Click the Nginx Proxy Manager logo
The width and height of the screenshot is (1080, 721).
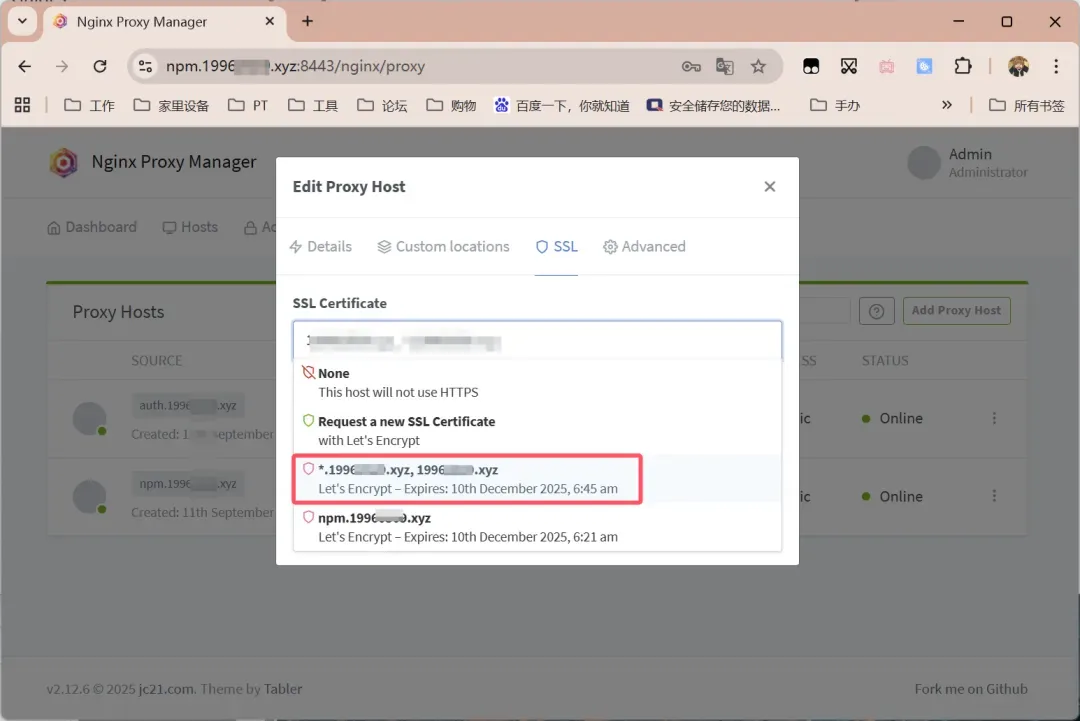pyautogui.click(x=64, y=162)
